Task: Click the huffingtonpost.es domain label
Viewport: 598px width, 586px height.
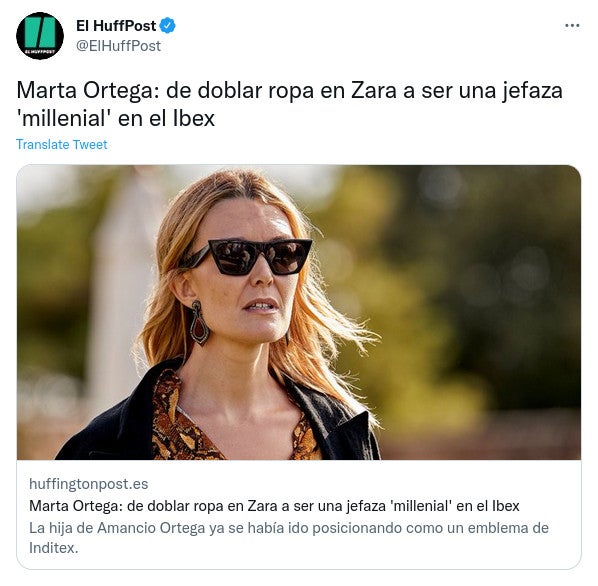Action: pos(88,484)
